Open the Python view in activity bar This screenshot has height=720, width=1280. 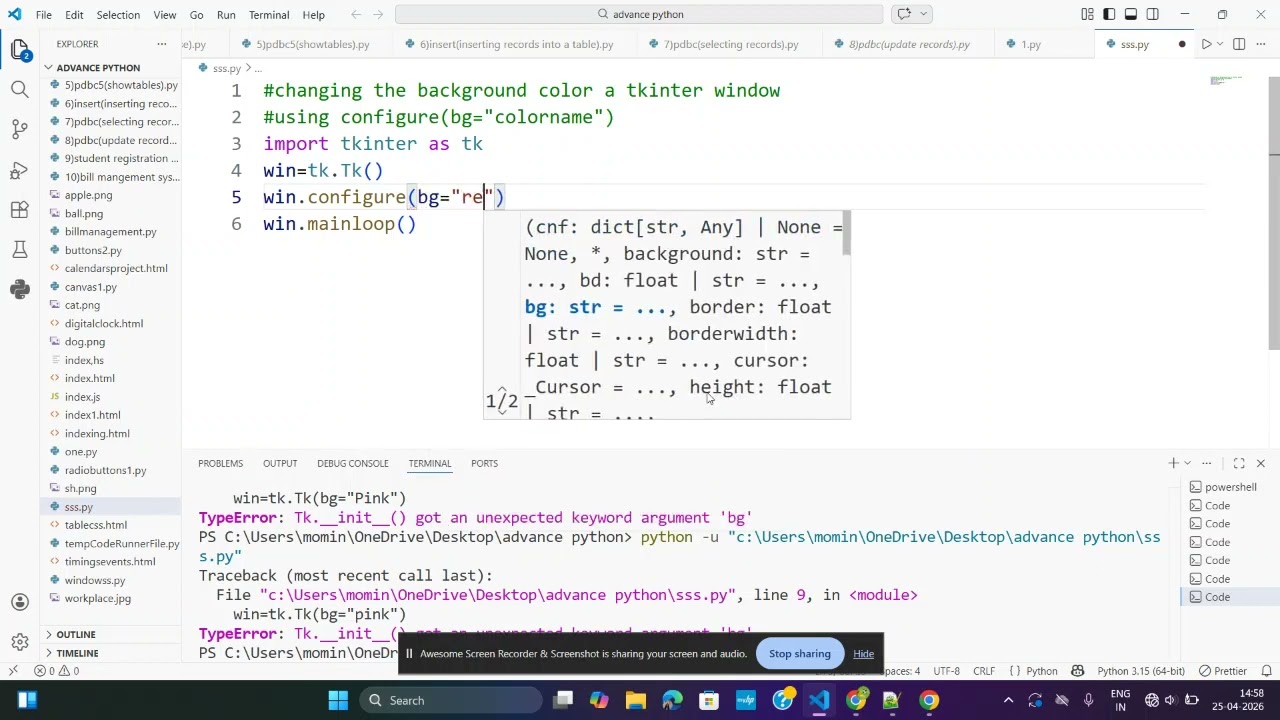click(20, 290)
